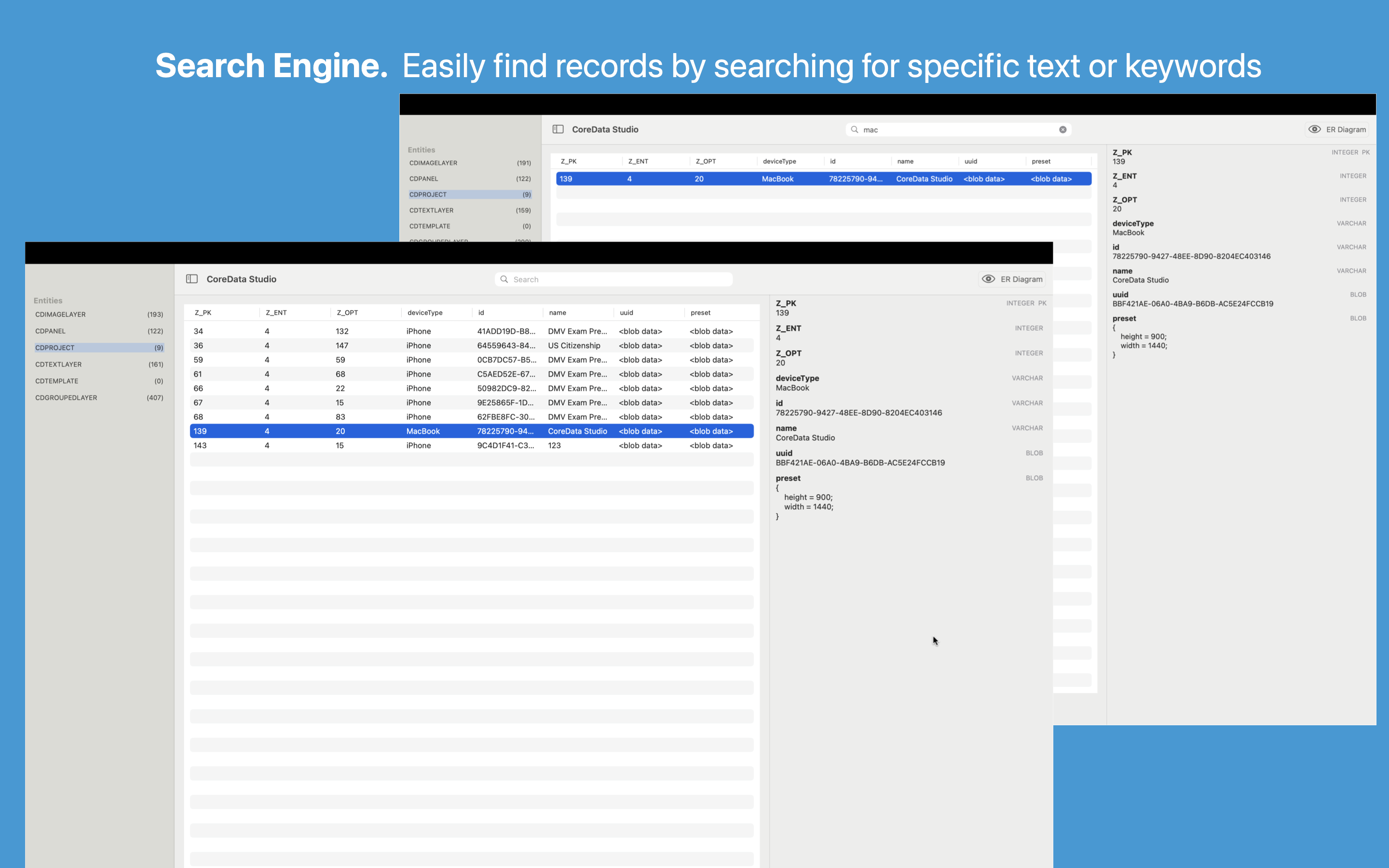This screenshot has height=868, width=1389.
Task: Select CDTEXTLAYER entity in front window sidebar
Action: pyautogui.click(x=99, y=365)
